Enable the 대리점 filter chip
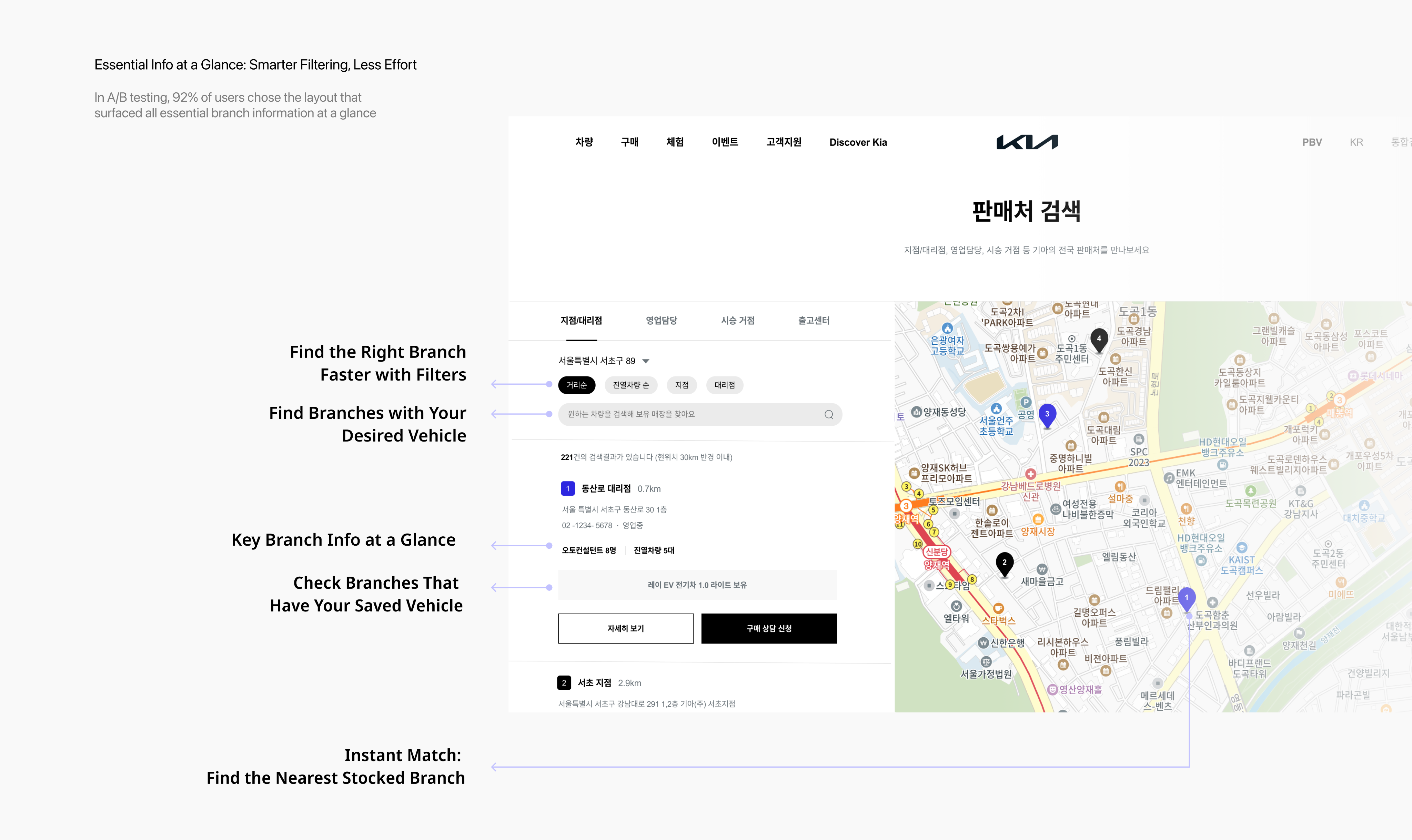1412x840 pixels. 724,385
